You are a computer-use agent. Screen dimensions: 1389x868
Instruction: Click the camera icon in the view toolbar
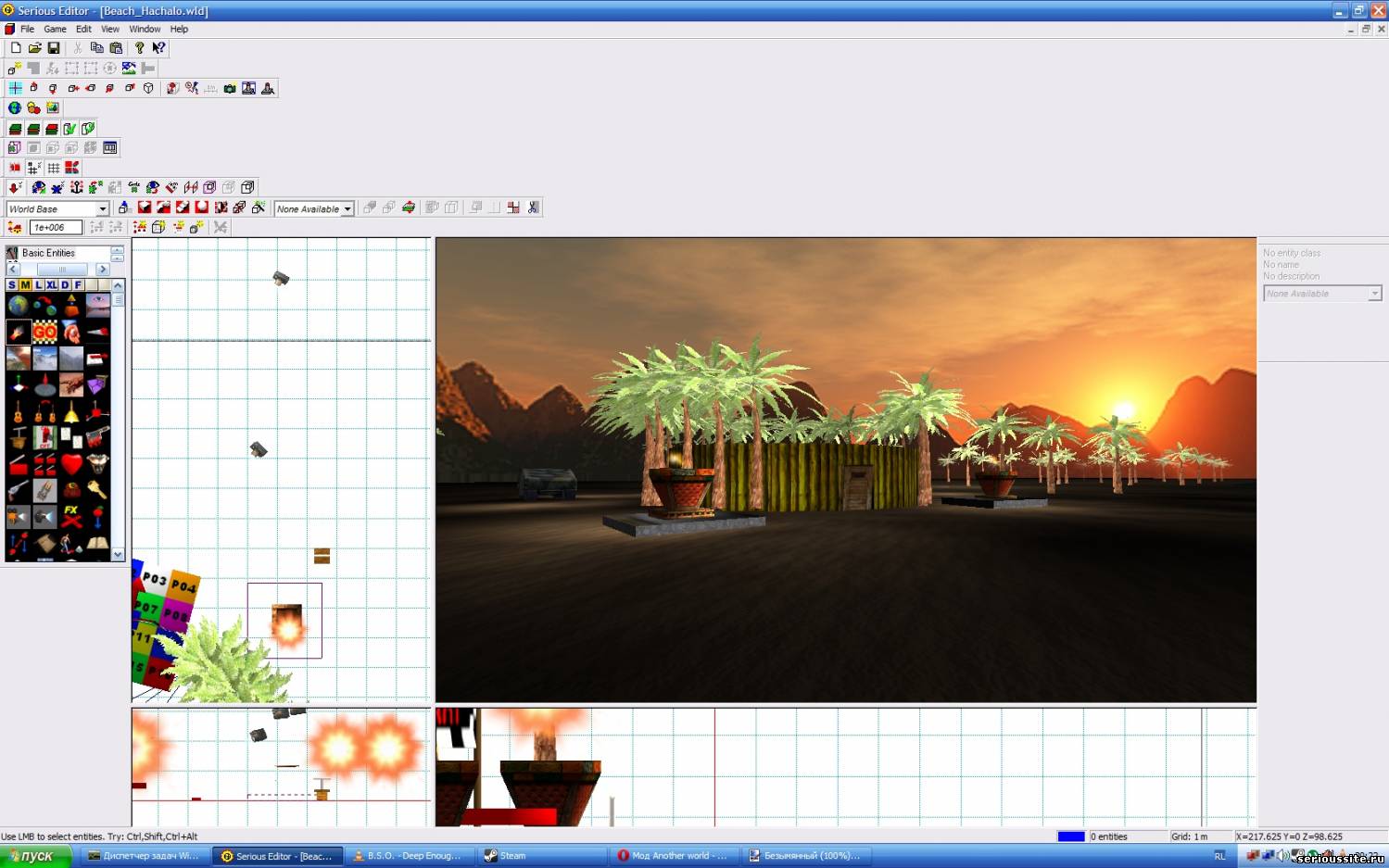(230, 89)
